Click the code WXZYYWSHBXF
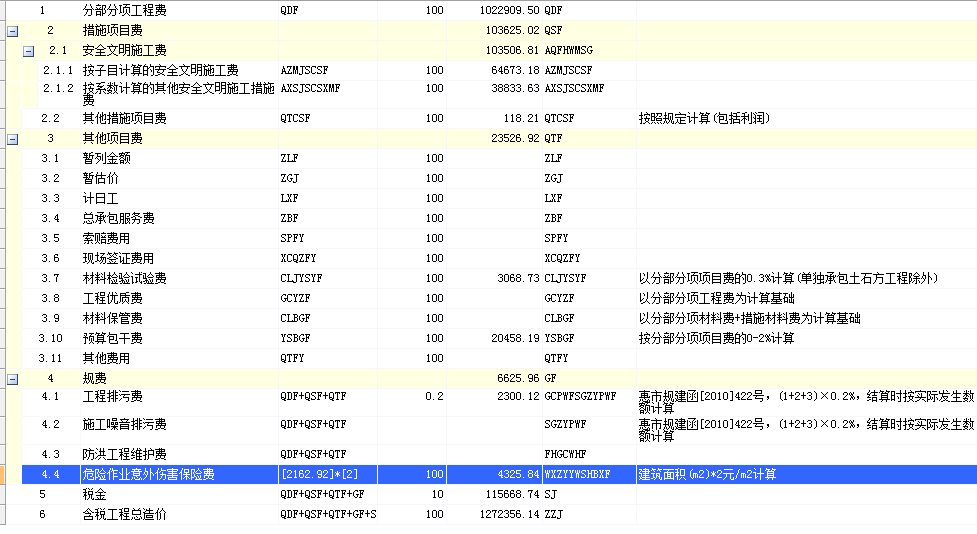This screenshot has height=534, width=977. (x=577, y=474)
